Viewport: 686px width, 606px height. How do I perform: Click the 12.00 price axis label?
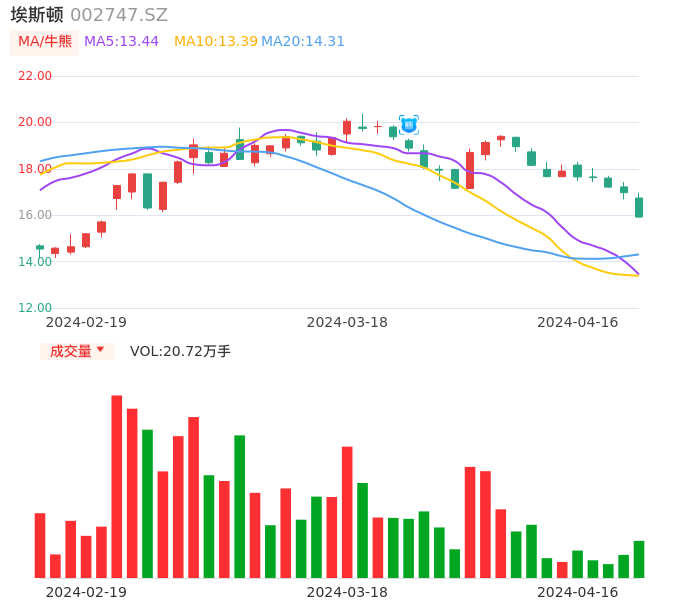35,308
